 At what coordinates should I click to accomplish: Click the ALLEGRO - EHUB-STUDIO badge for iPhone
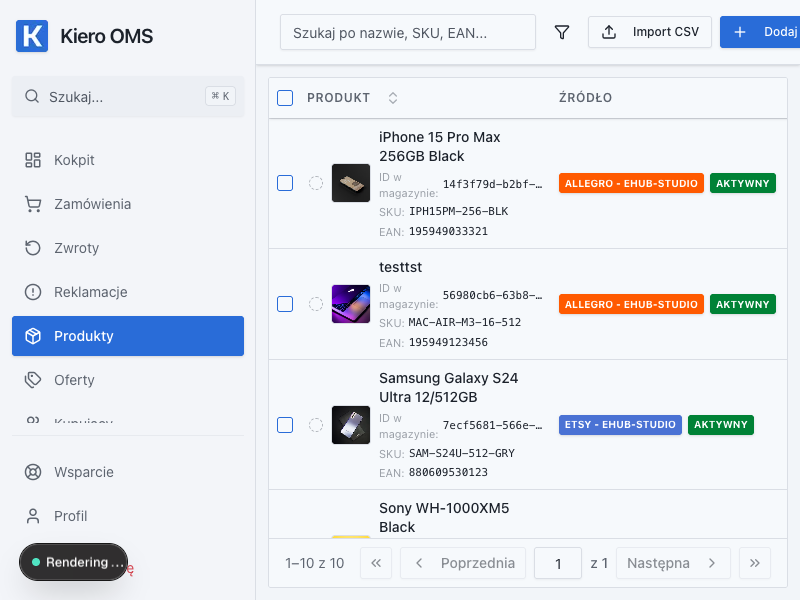point(631,183)
